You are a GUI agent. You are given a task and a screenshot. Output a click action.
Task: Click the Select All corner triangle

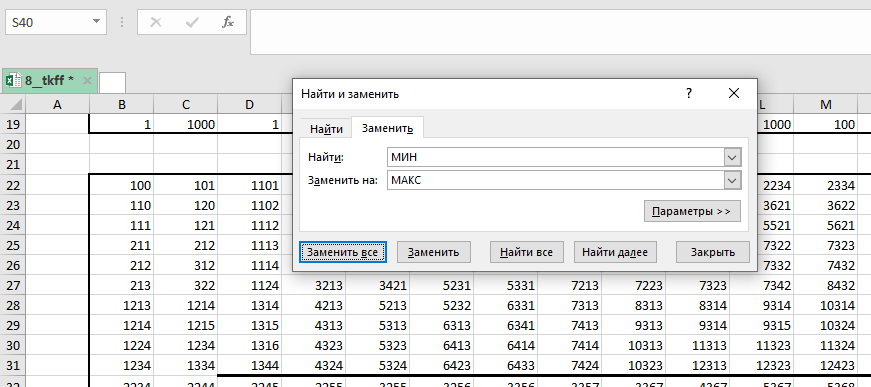pyautogui.click(x=16, y=104)
